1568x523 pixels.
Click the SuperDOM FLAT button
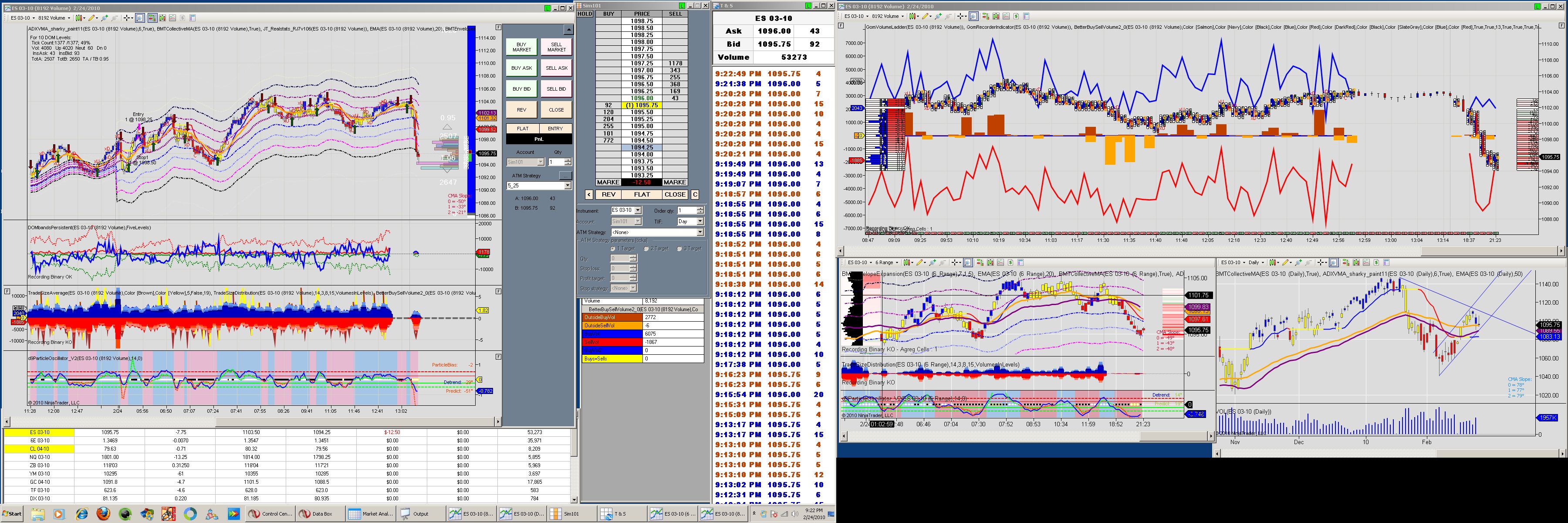tap(642, 195)
